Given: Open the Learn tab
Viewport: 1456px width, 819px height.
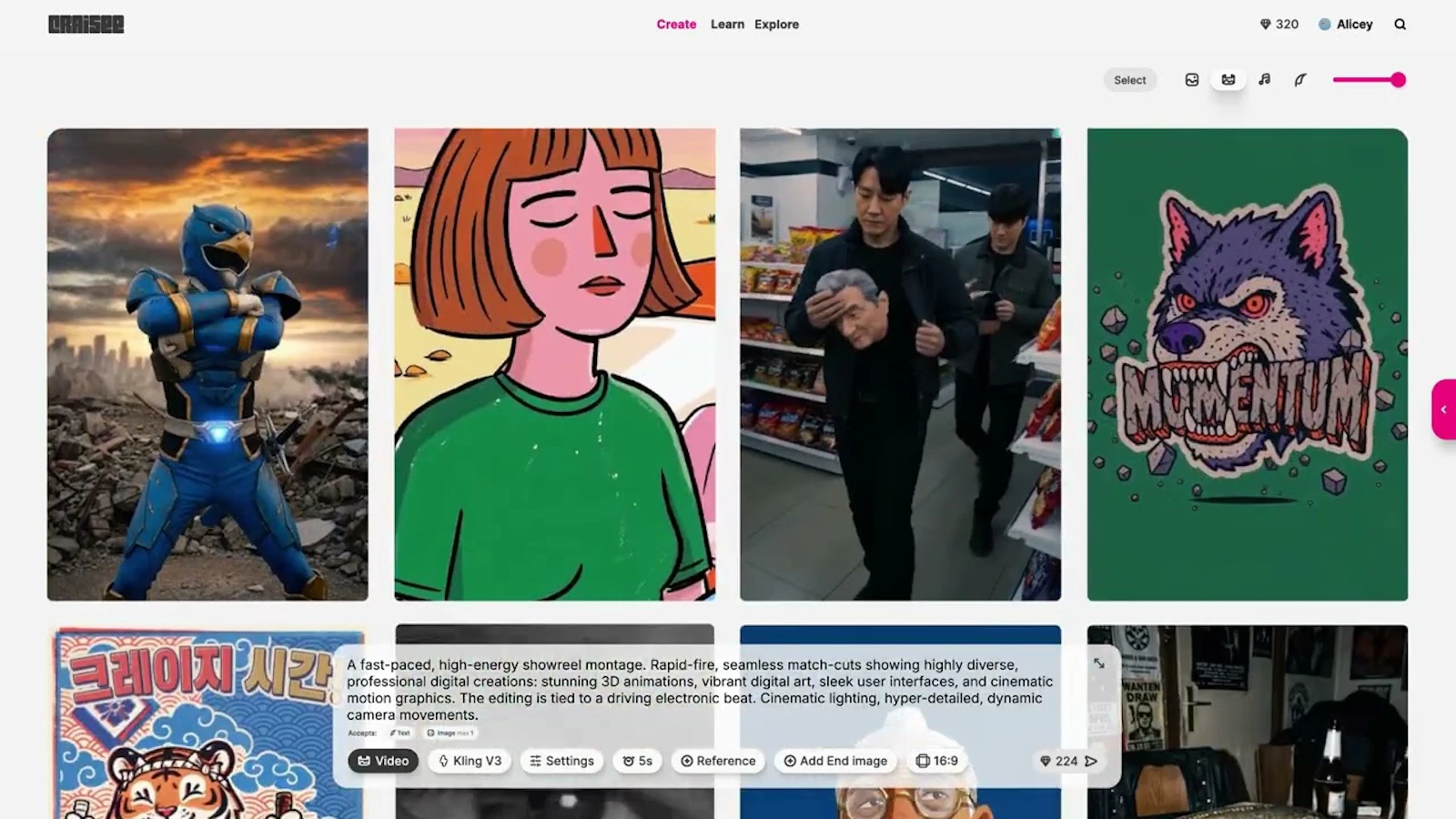Looking at the screenshot, I should point(727,25).
